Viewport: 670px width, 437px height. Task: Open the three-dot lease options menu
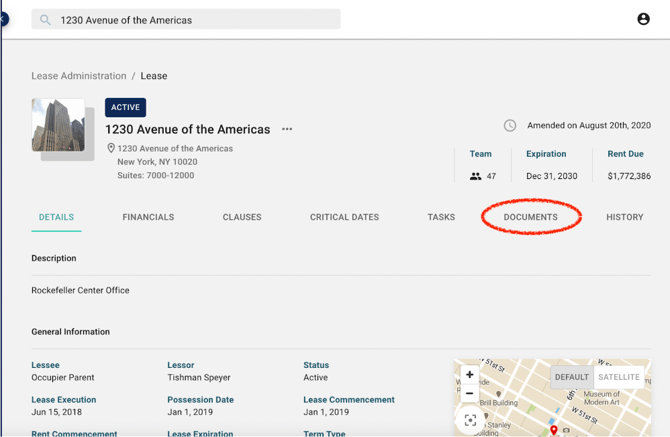(287, 129)
